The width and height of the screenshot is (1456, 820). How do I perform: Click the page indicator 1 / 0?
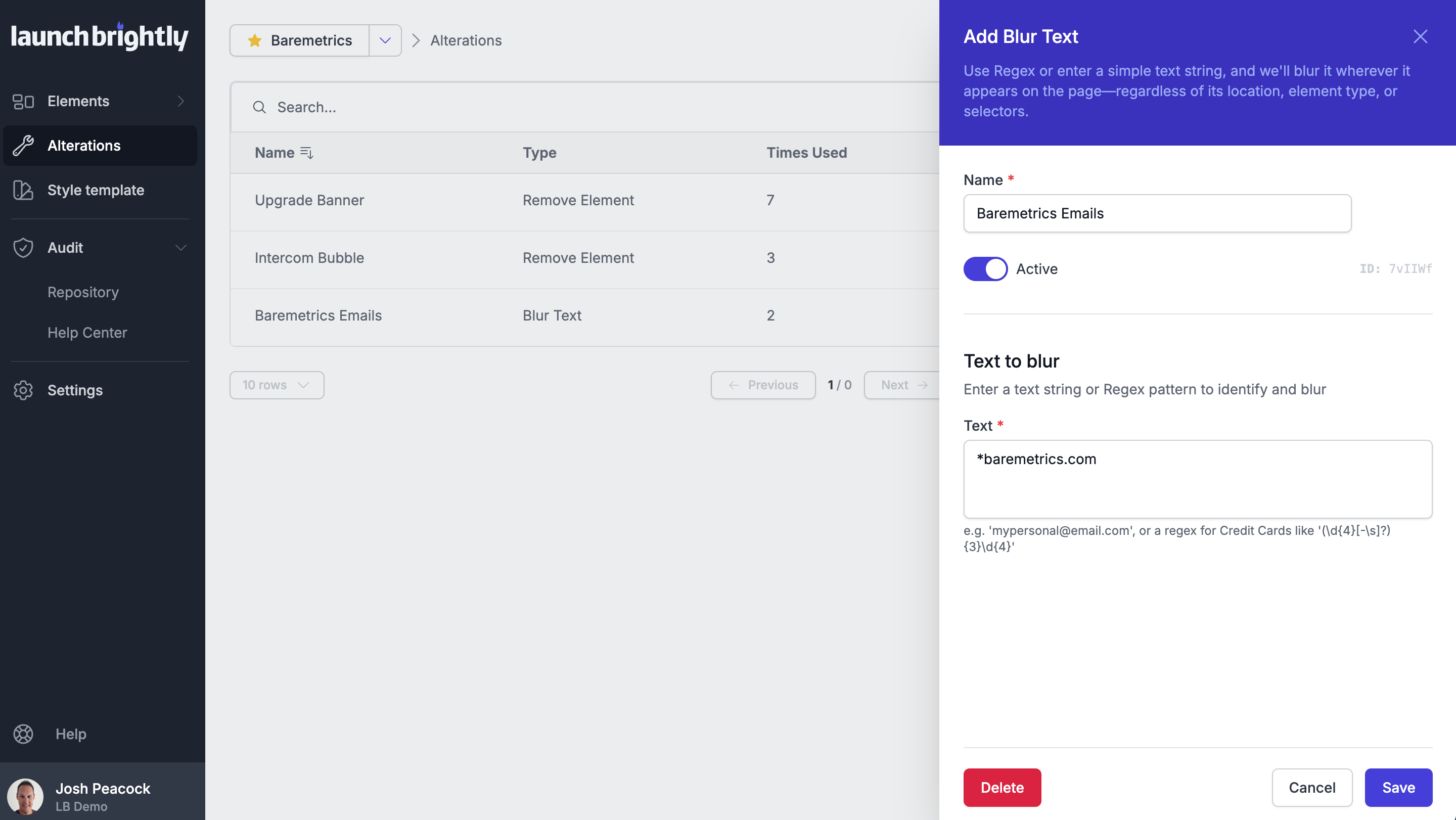pyautogui.click(x=839, y=385)
